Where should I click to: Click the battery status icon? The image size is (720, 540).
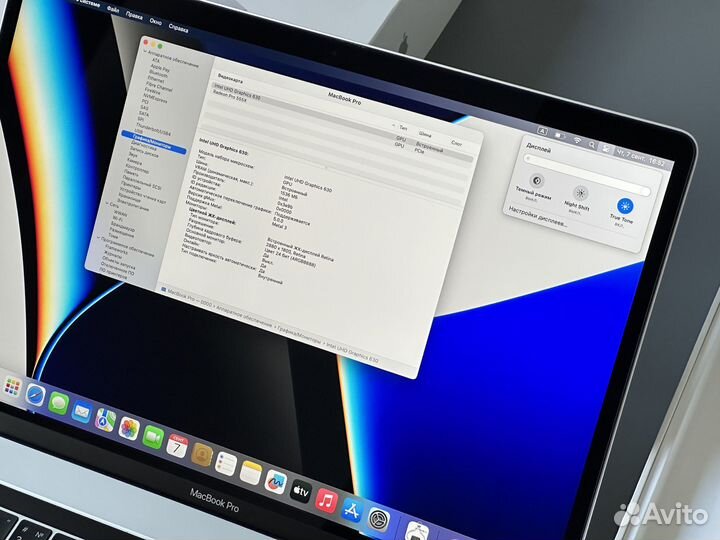point(559,136)
